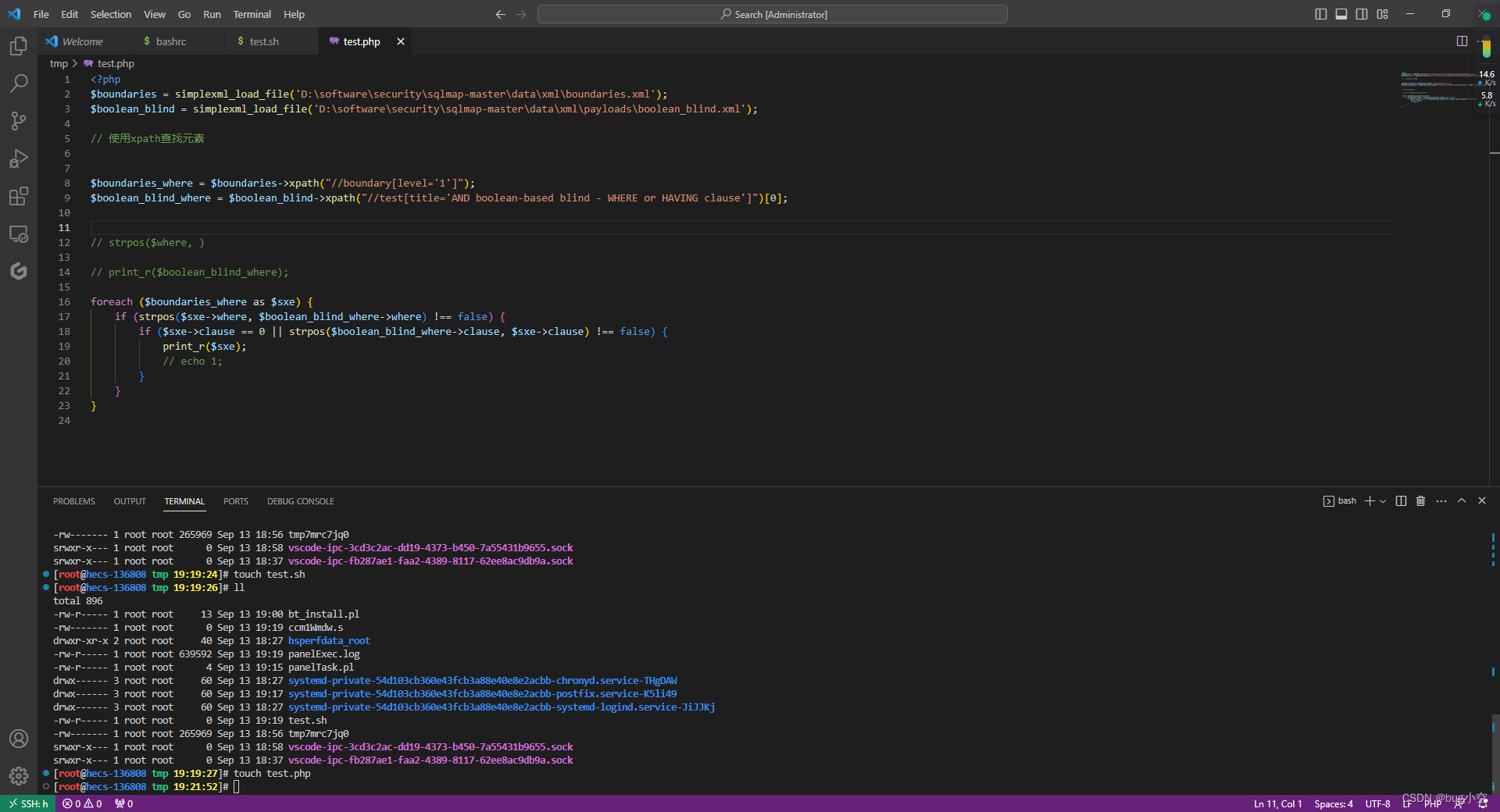This screenshot has height=812, width=1500.
Task: Open the View menu
Action: coord(155,14)
